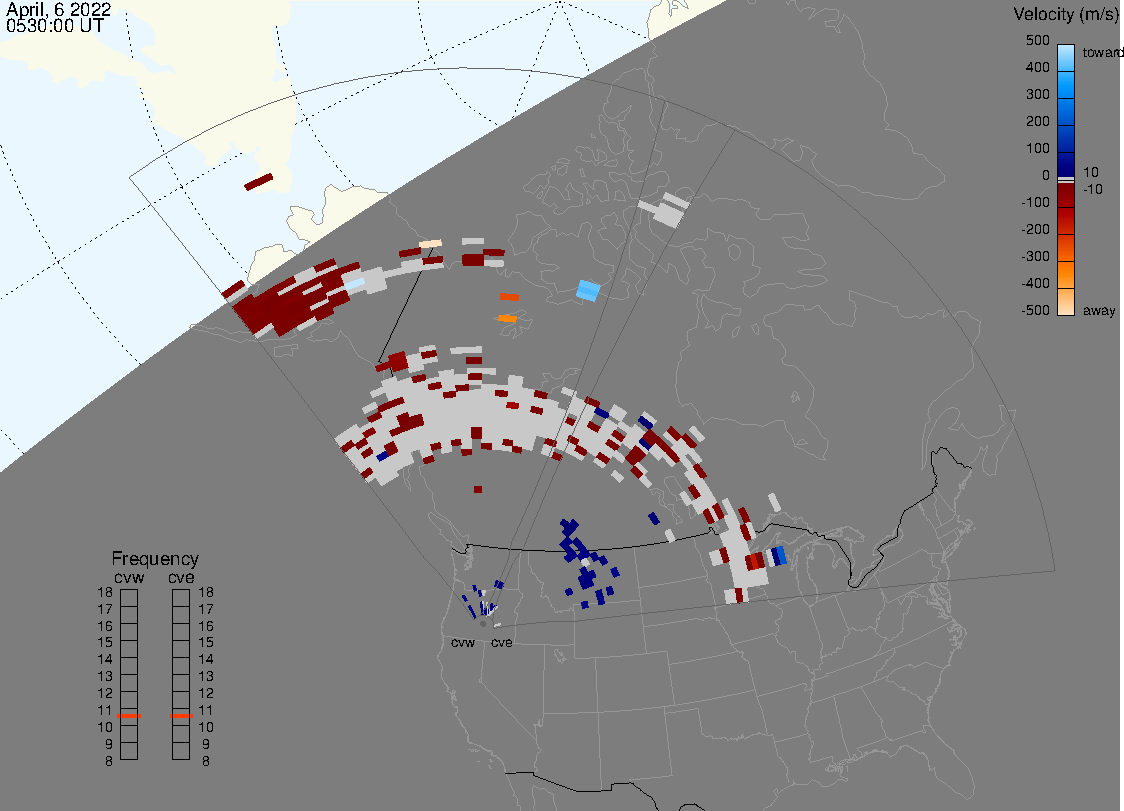Pick the orange -300 to -400 color bar segment
This screenshot has width=1124, height=811.
[1066, 275]
